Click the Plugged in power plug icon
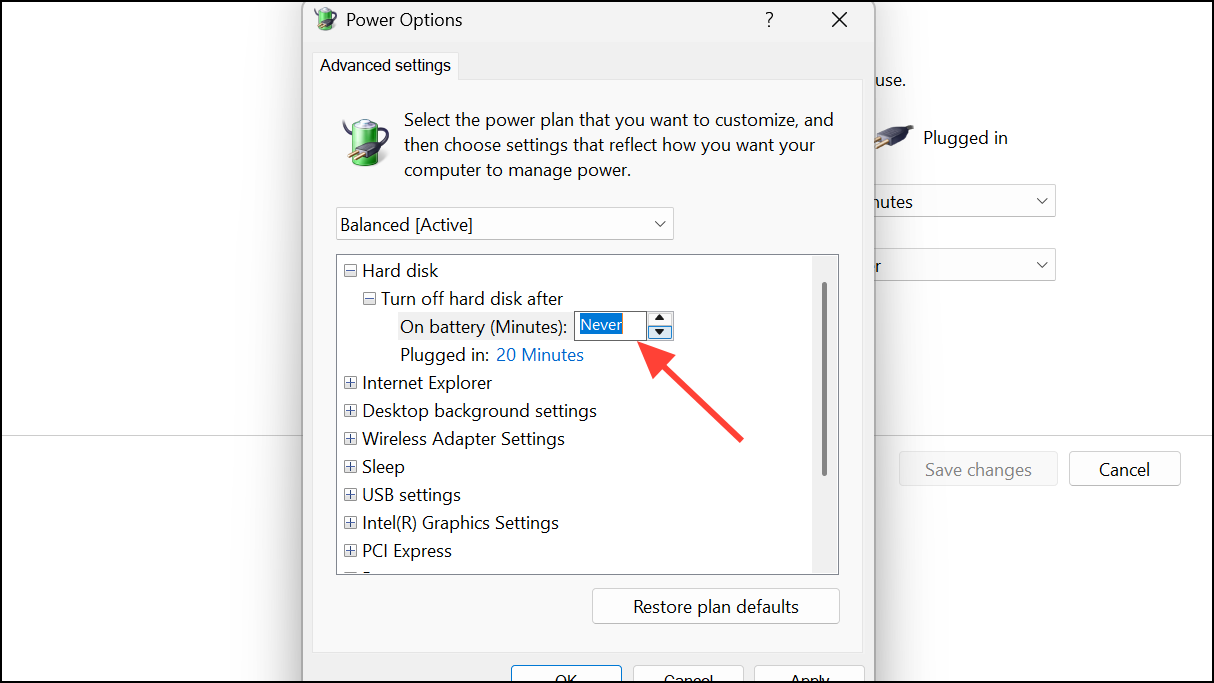The width and height of the screenshot is (1214, 683). pos(892,138)
